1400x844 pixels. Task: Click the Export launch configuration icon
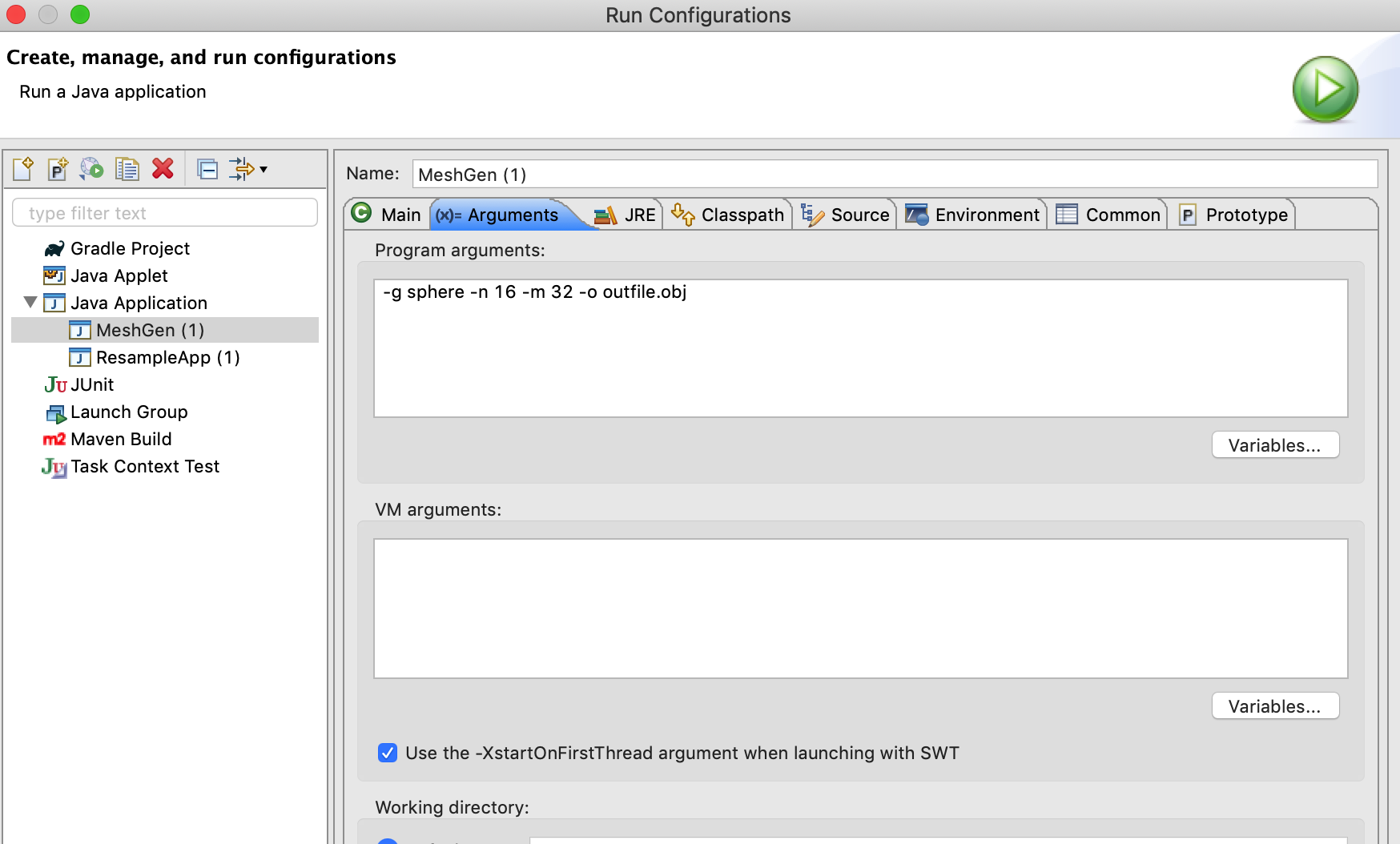click(92, 169)
